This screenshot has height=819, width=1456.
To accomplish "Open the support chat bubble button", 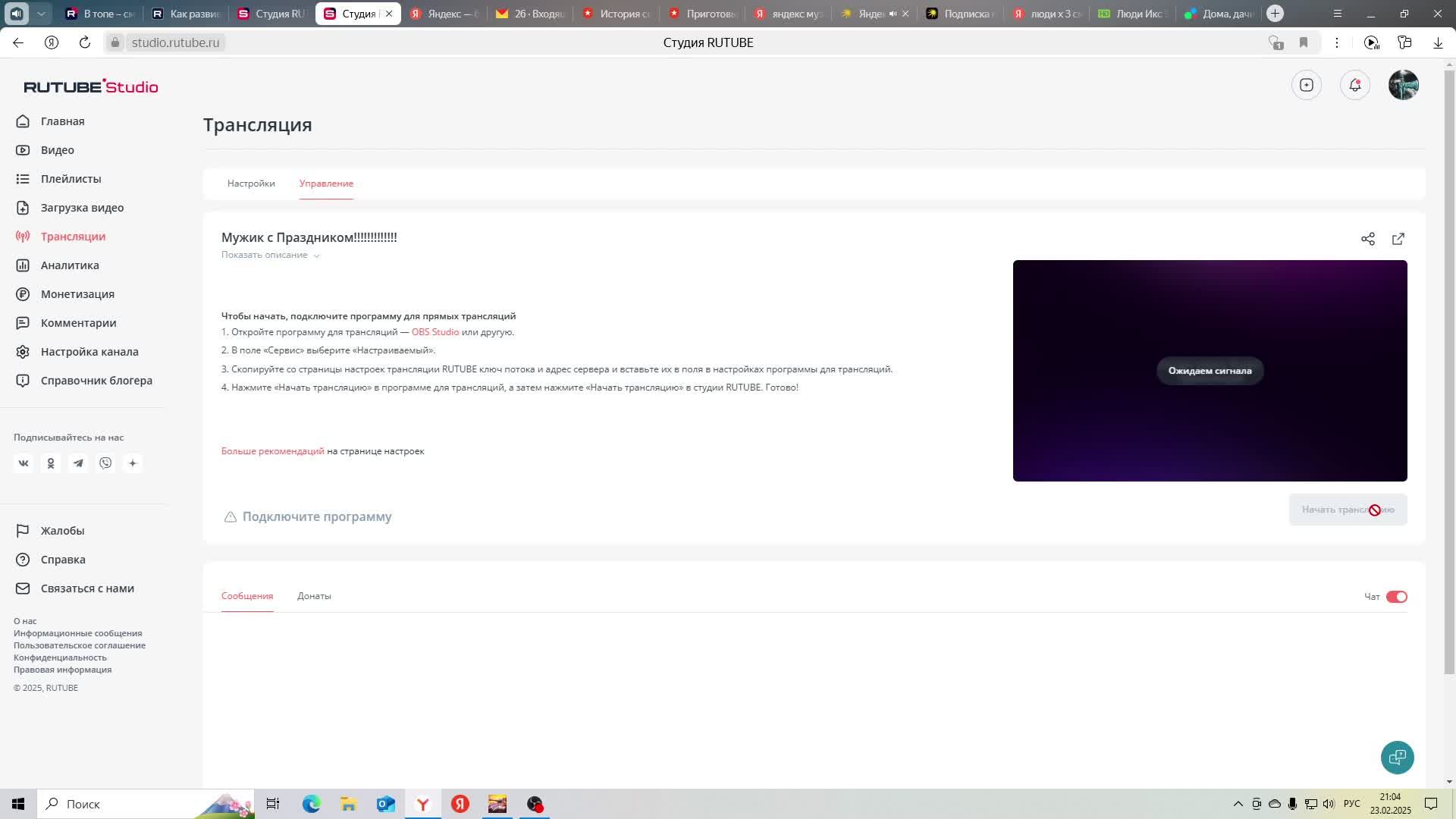I will tap(1397, 758).
